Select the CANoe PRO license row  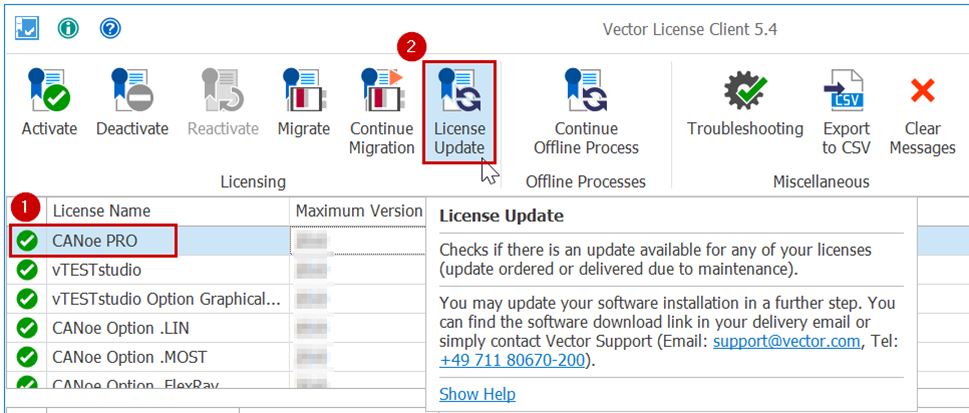point(95,241)
